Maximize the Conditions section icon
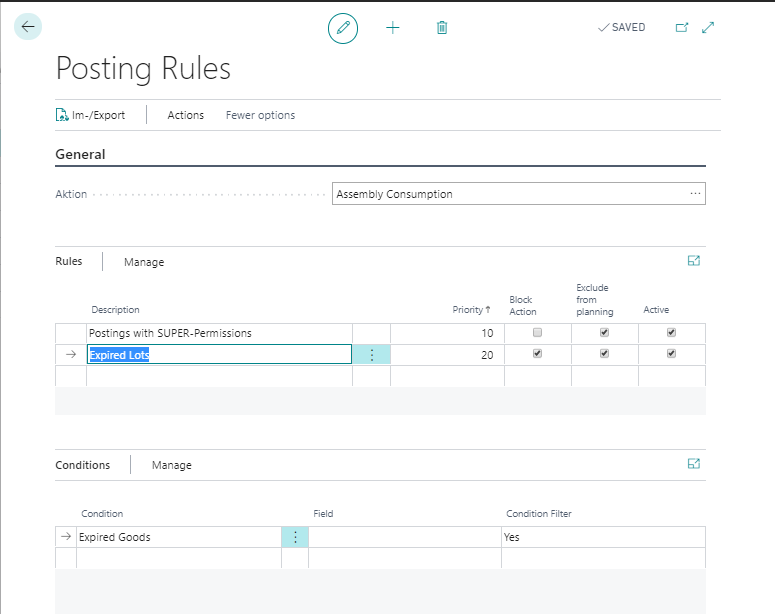This screenshot has height=614, width=775. pos(694,464)
